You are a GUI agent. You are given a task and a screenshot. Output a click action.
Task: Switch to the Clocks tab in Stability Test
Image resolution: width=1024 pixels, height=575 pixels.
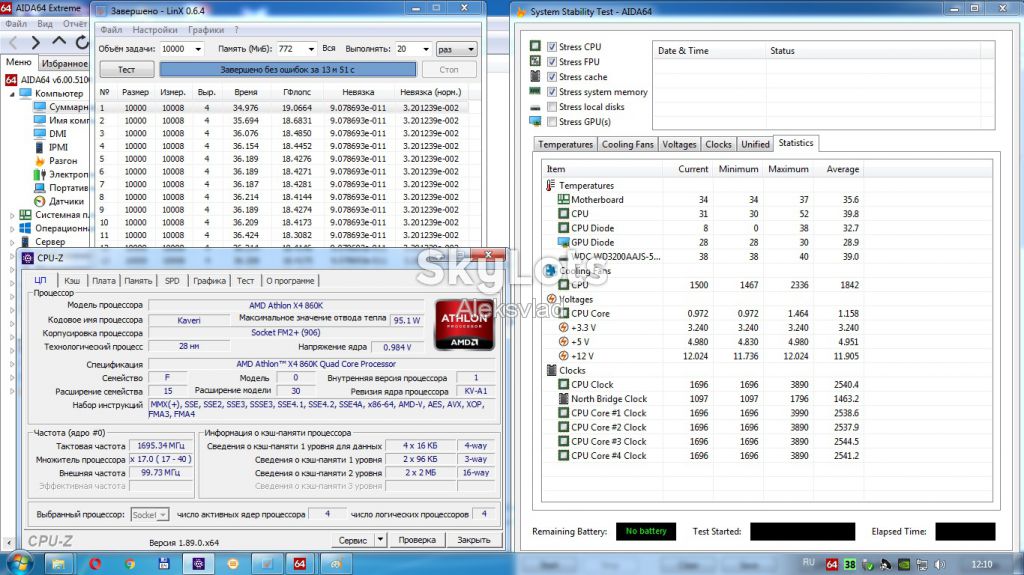coord(718,144)
